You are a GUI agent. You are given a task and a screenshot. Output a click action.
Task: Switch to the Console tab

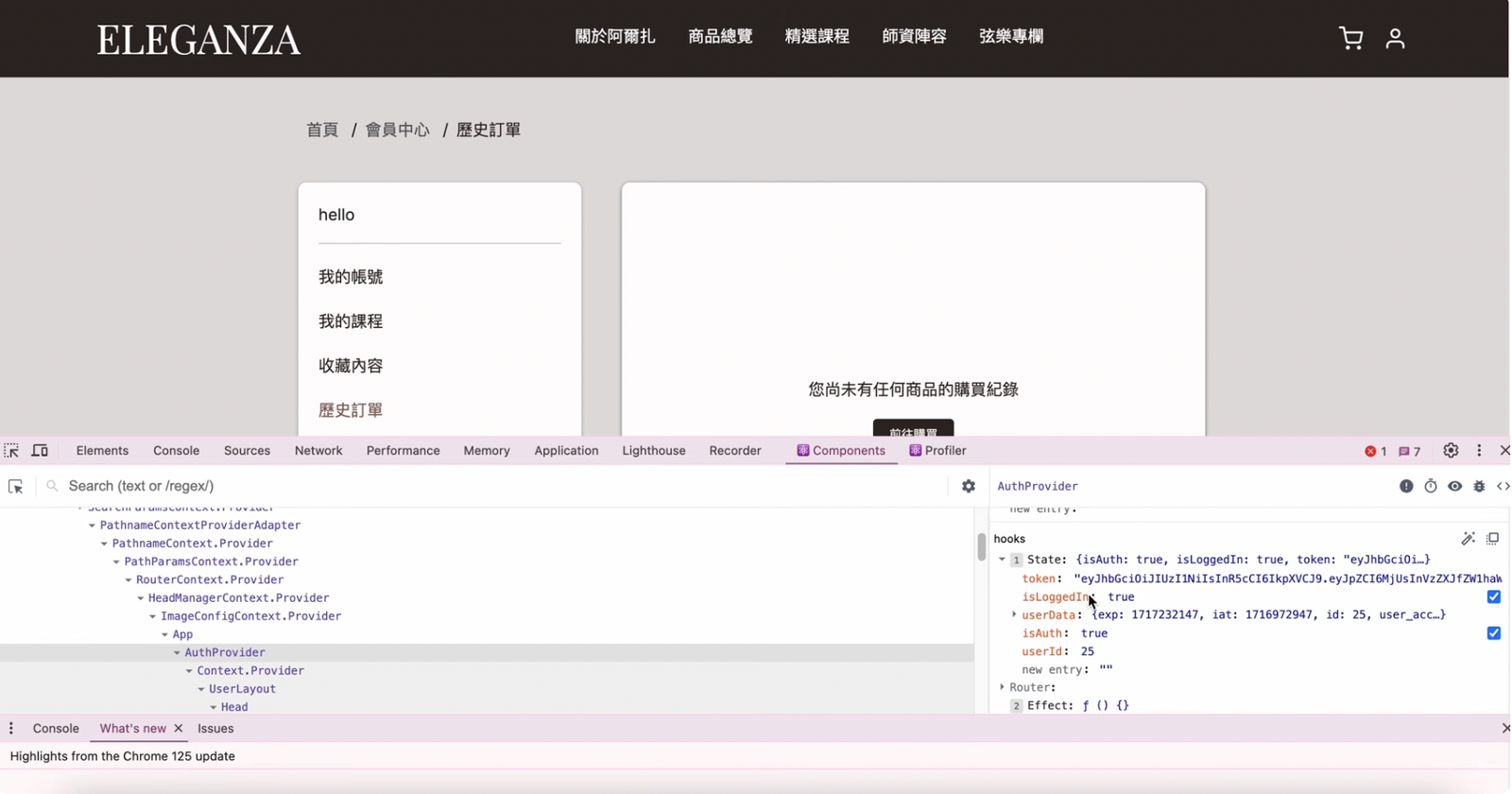[176, 451]
